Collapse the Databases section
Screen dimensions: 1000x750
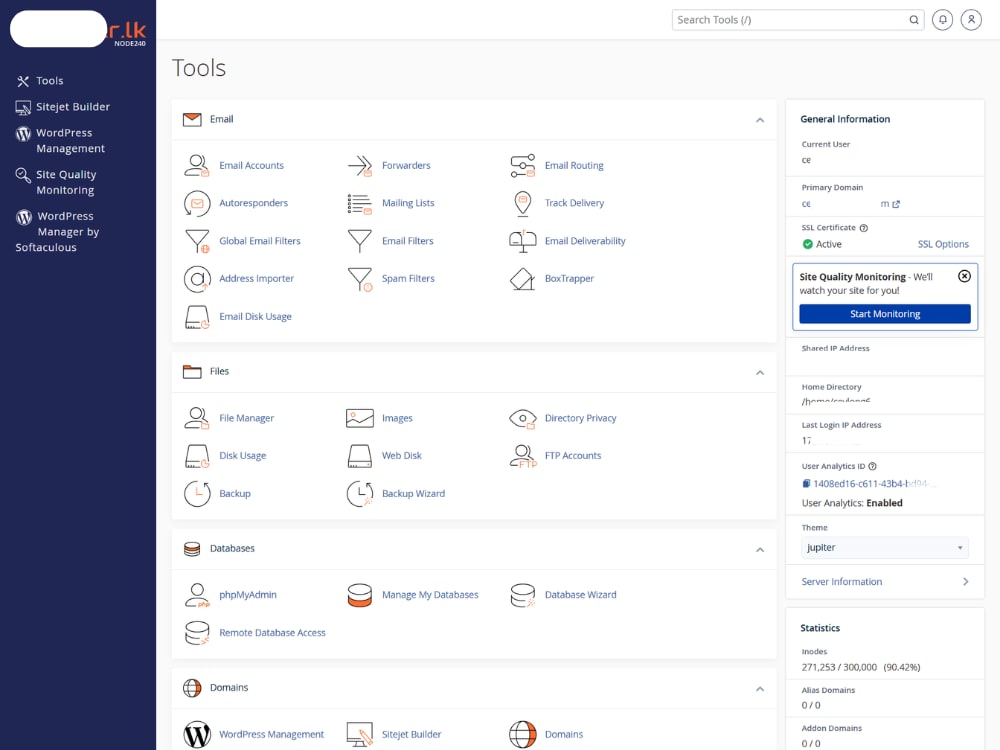(760, 550)
